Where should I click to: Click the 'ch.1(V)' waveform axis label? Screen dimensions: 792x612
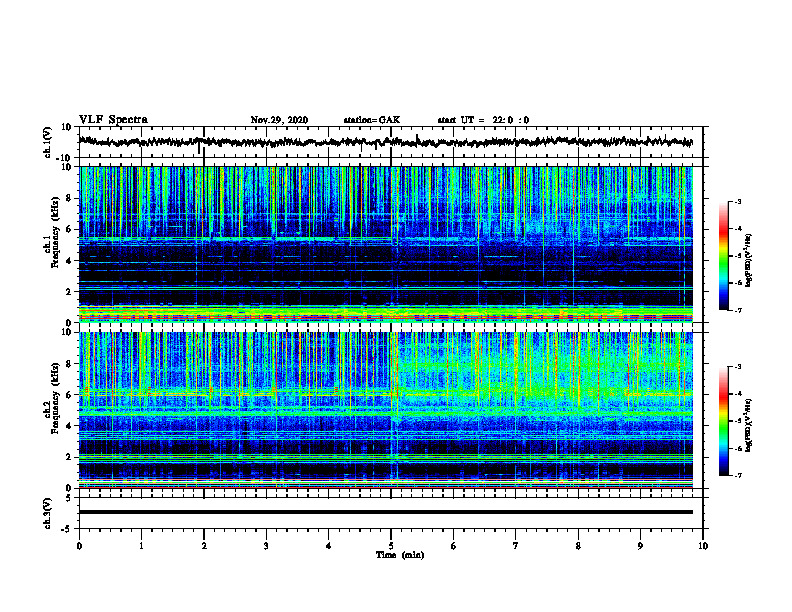tap(48, 142)
